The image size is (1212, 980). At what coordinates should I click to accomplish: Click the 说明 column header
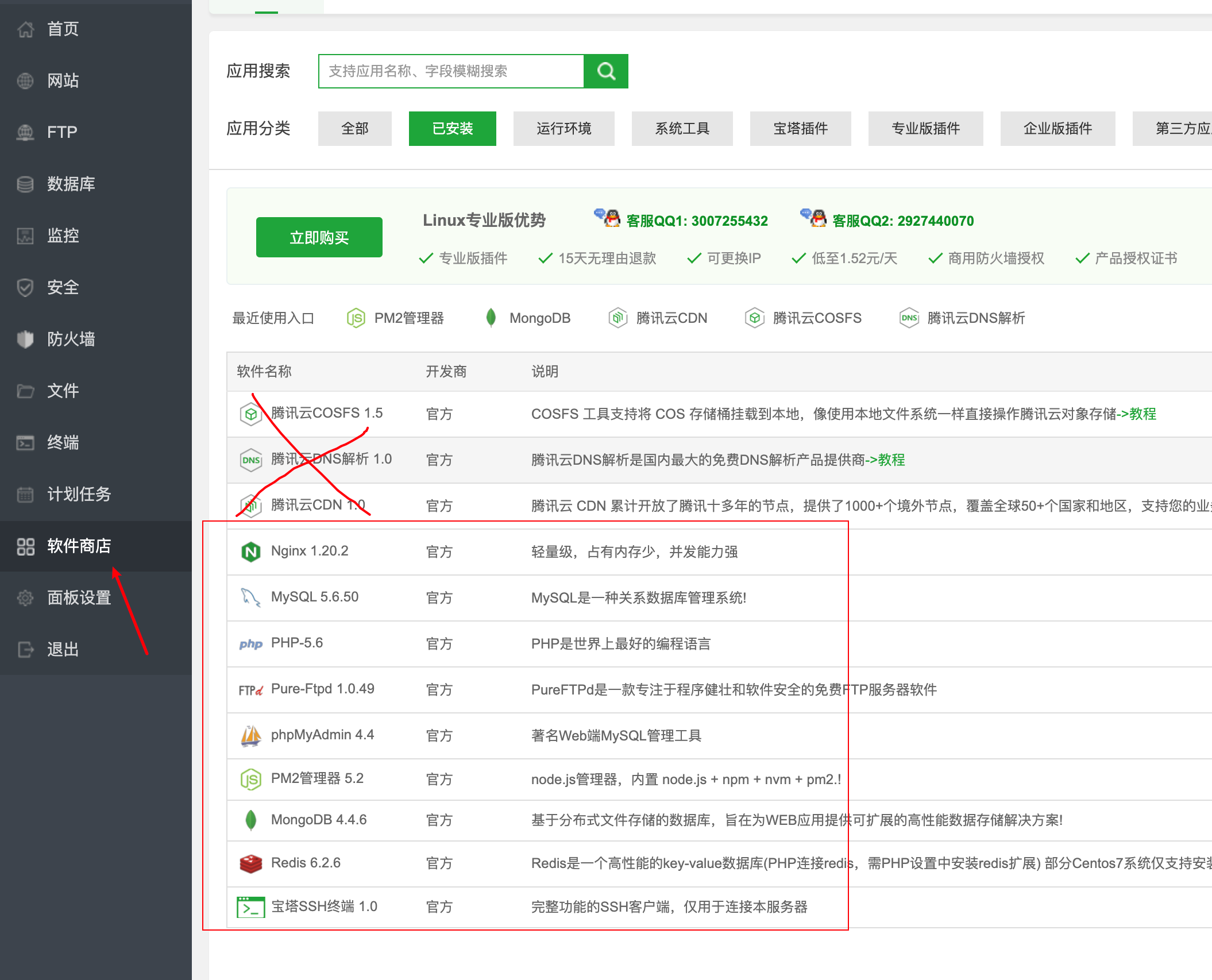coord(545,372)
